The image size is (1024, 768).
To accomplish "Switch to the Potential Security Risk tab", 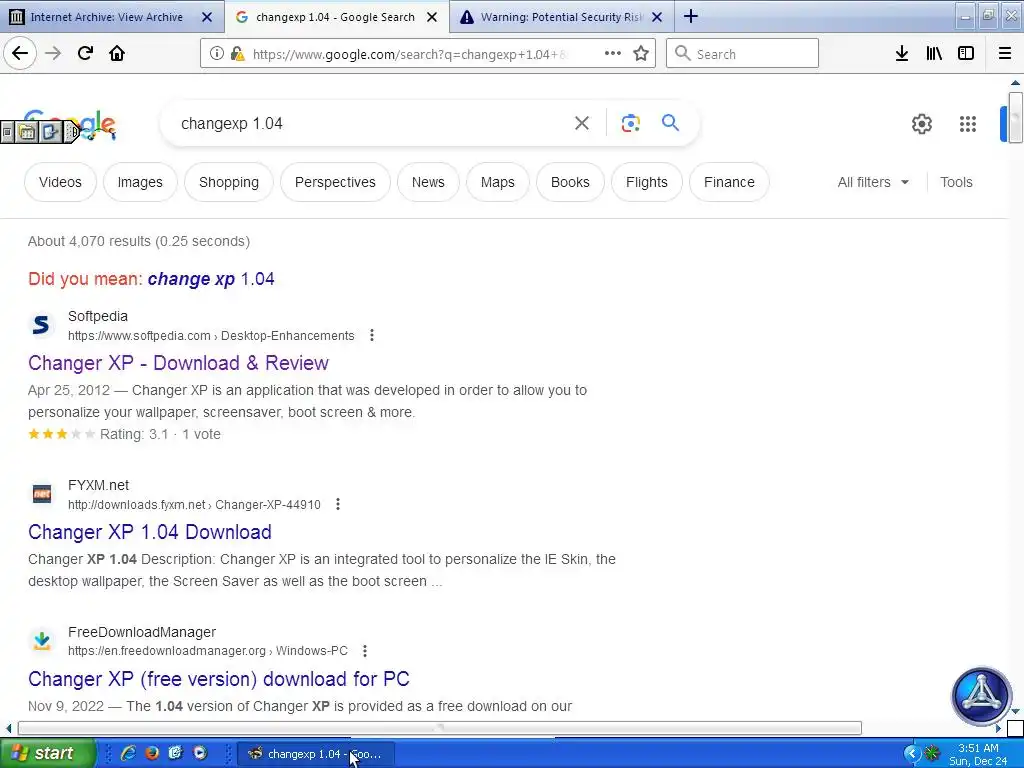I will 561,17.
